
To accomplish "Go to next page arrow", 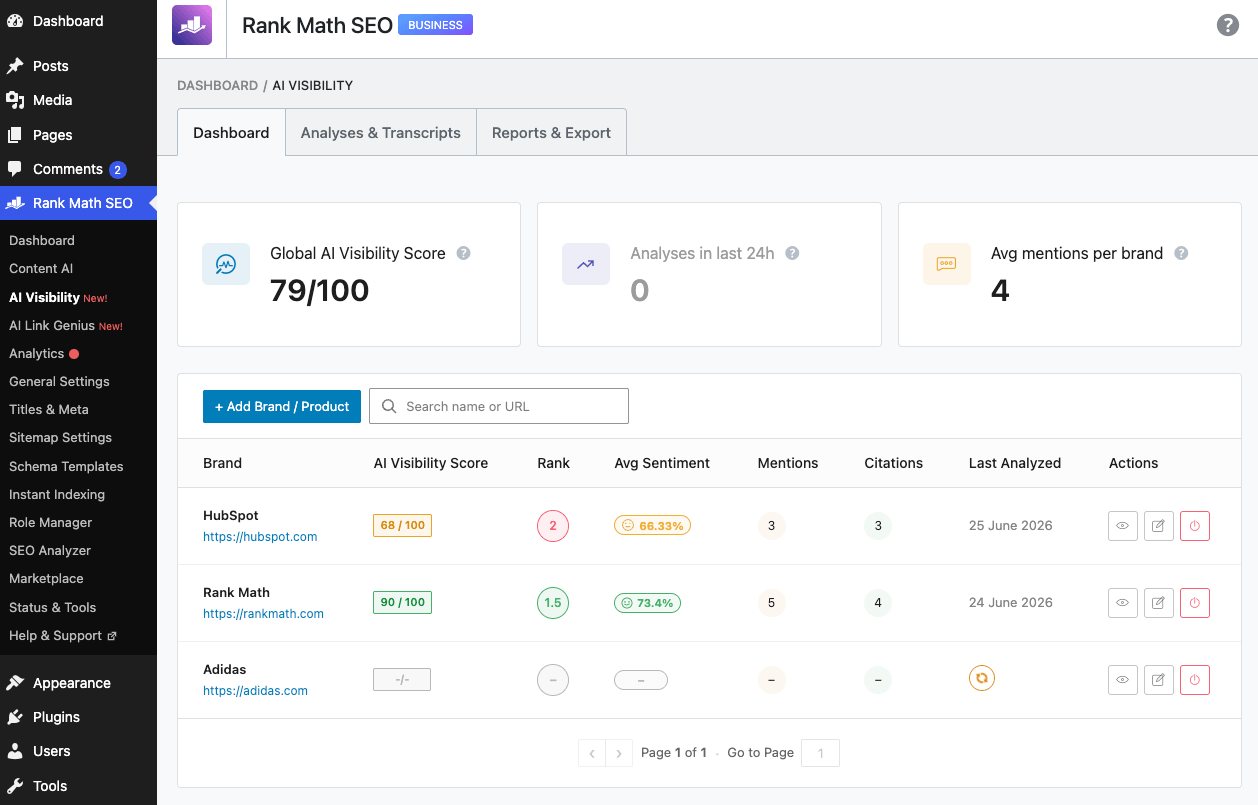I will (x=620, y=753).
